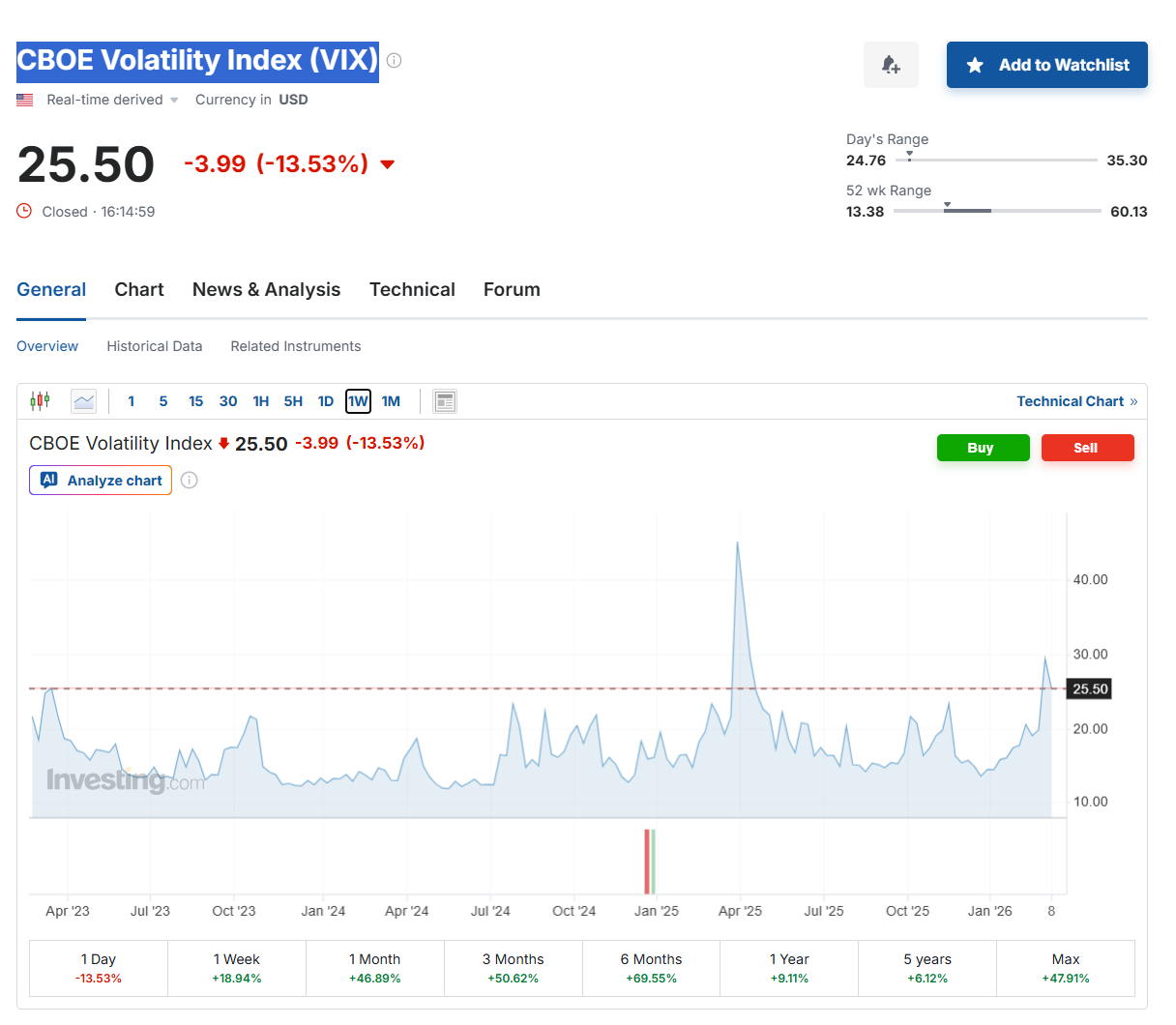This screenshot has height=1025, width=1176.
Task: Click the Currency in USD text
Action: click(x=251, y=100)
